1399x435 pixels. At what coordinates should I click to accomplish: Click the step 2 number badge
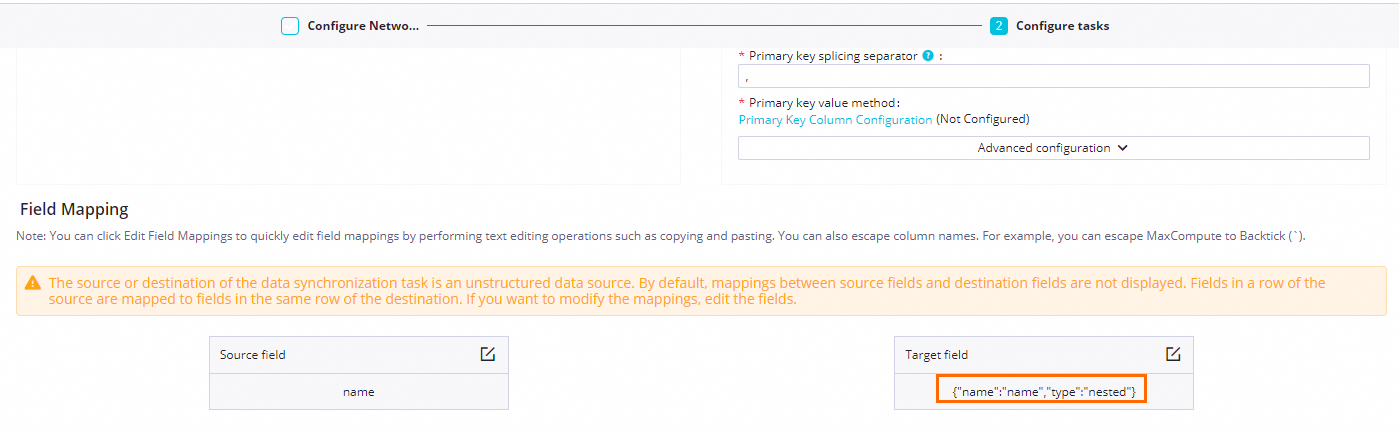998,26
